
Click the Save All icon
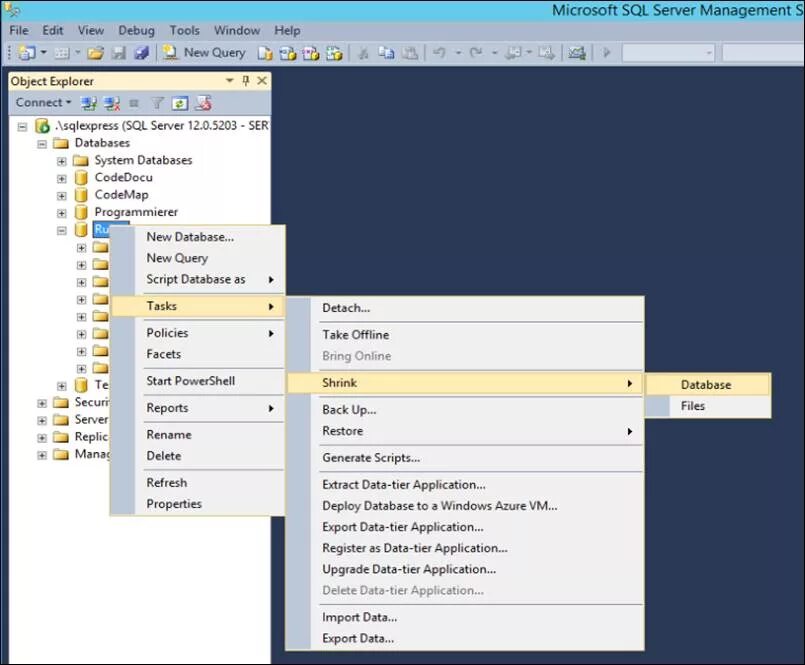pos(141,52)
